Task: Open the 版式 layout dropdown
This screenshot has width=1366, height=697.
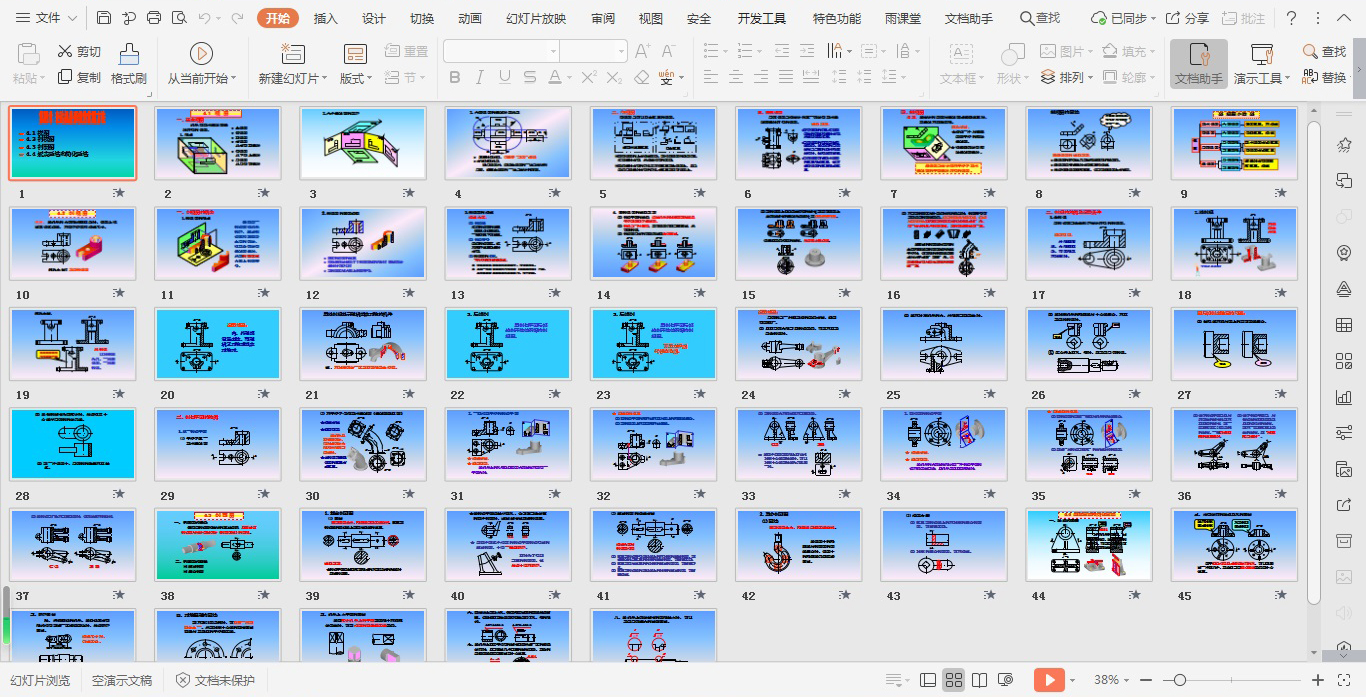Action: [x=355, y=78]
